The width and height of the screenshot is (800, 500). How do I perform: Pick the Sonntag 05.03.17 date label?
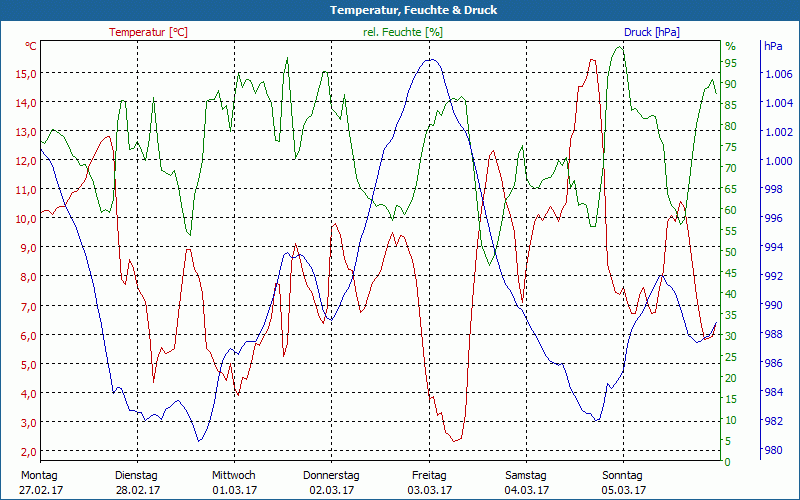623,483
